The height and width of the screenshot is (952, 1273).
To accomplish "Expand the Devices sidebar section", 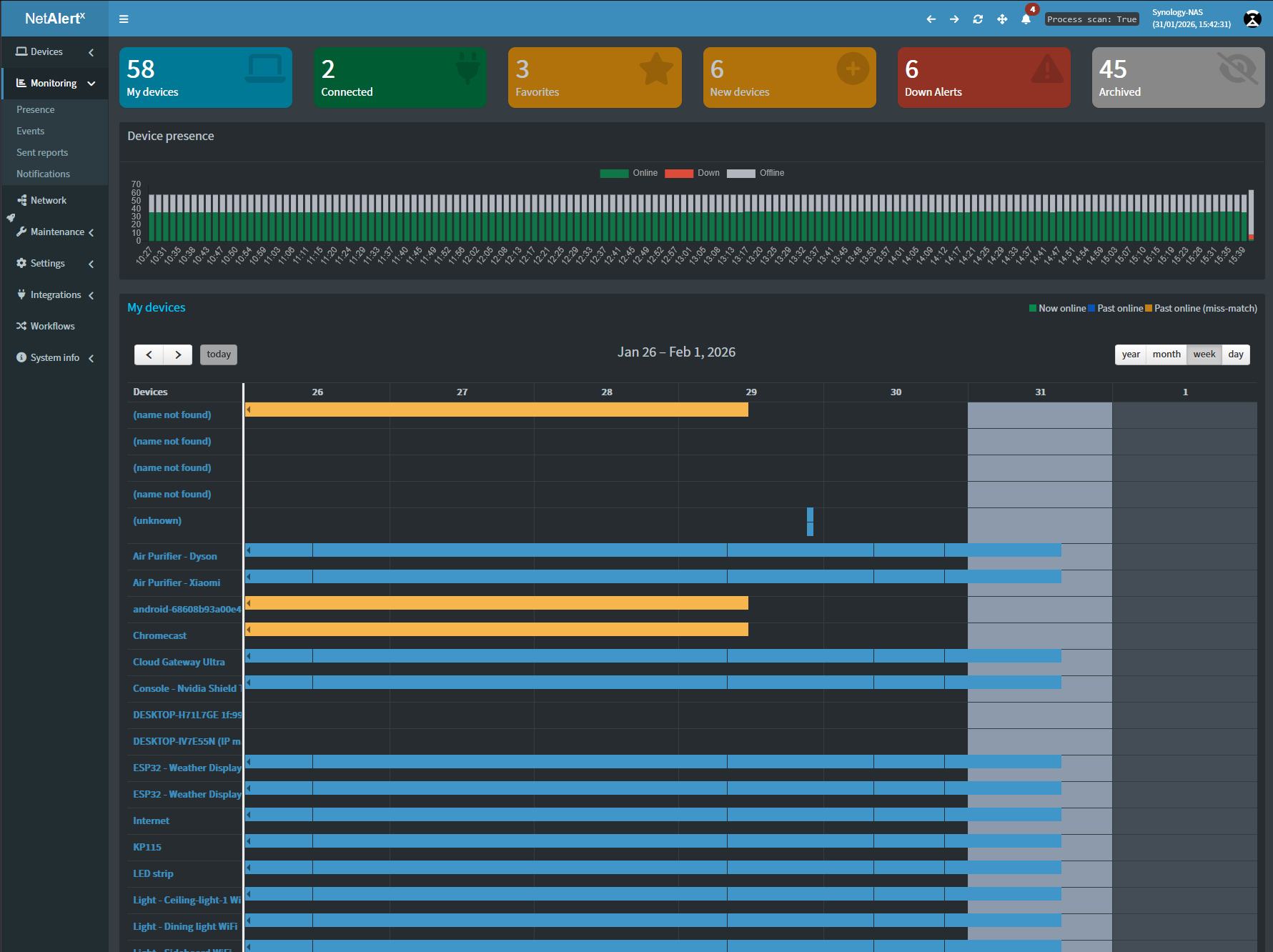I will tap(90, 52).
